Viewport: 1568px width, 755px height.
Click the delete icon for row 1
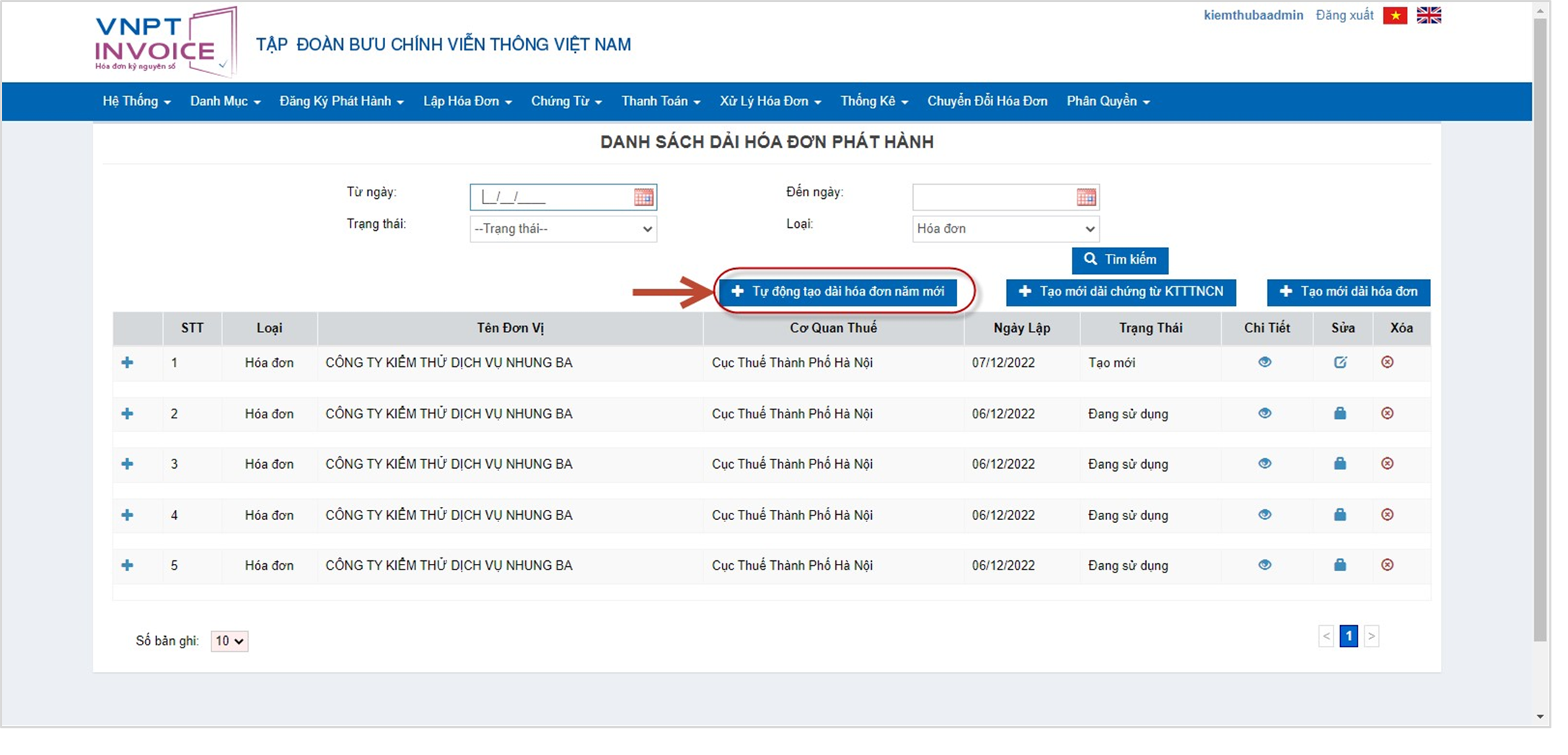coord(1387,363)
